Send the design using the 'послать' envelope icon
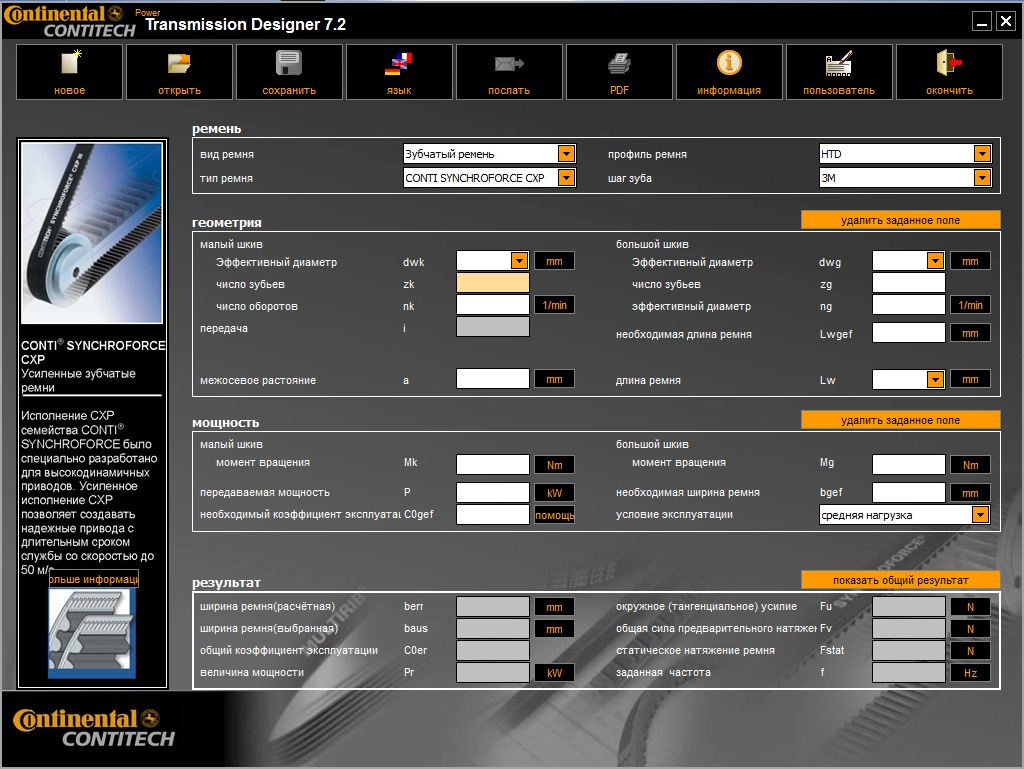Viewport: 1024px width, 769px height. tap(509, 72)
